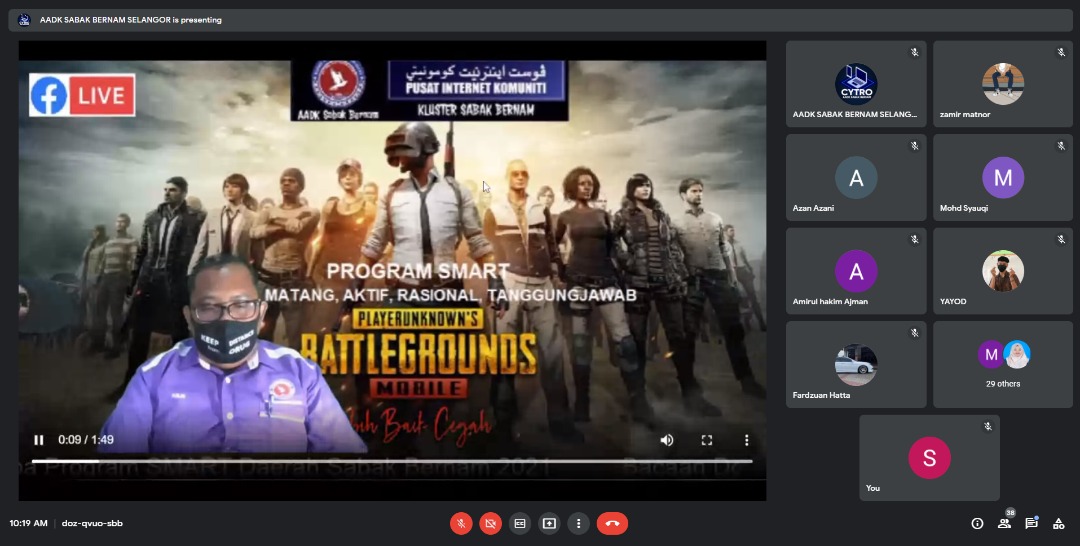This screenshot has width=1080, height=546.
Task: Click muted mic icon on zamir matnor tile
Action: (x=1061, y=52)
